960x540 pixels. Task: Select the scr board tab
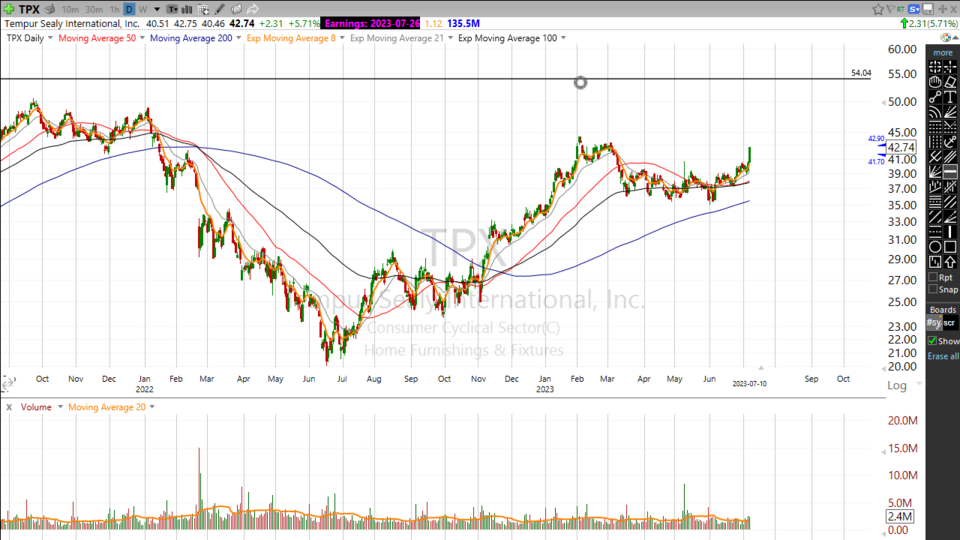pos(949,323)
